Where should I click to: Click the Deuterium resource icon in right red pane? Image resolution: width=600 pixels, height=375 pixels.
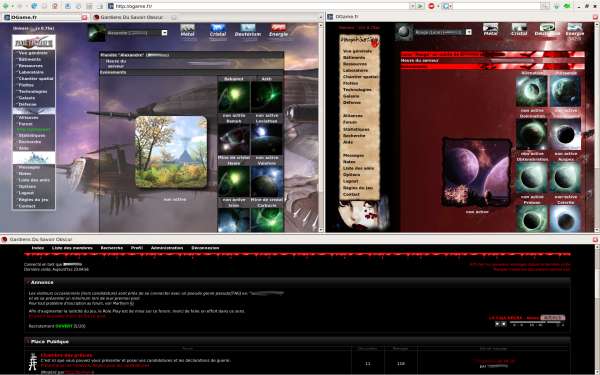click(547, 28)
